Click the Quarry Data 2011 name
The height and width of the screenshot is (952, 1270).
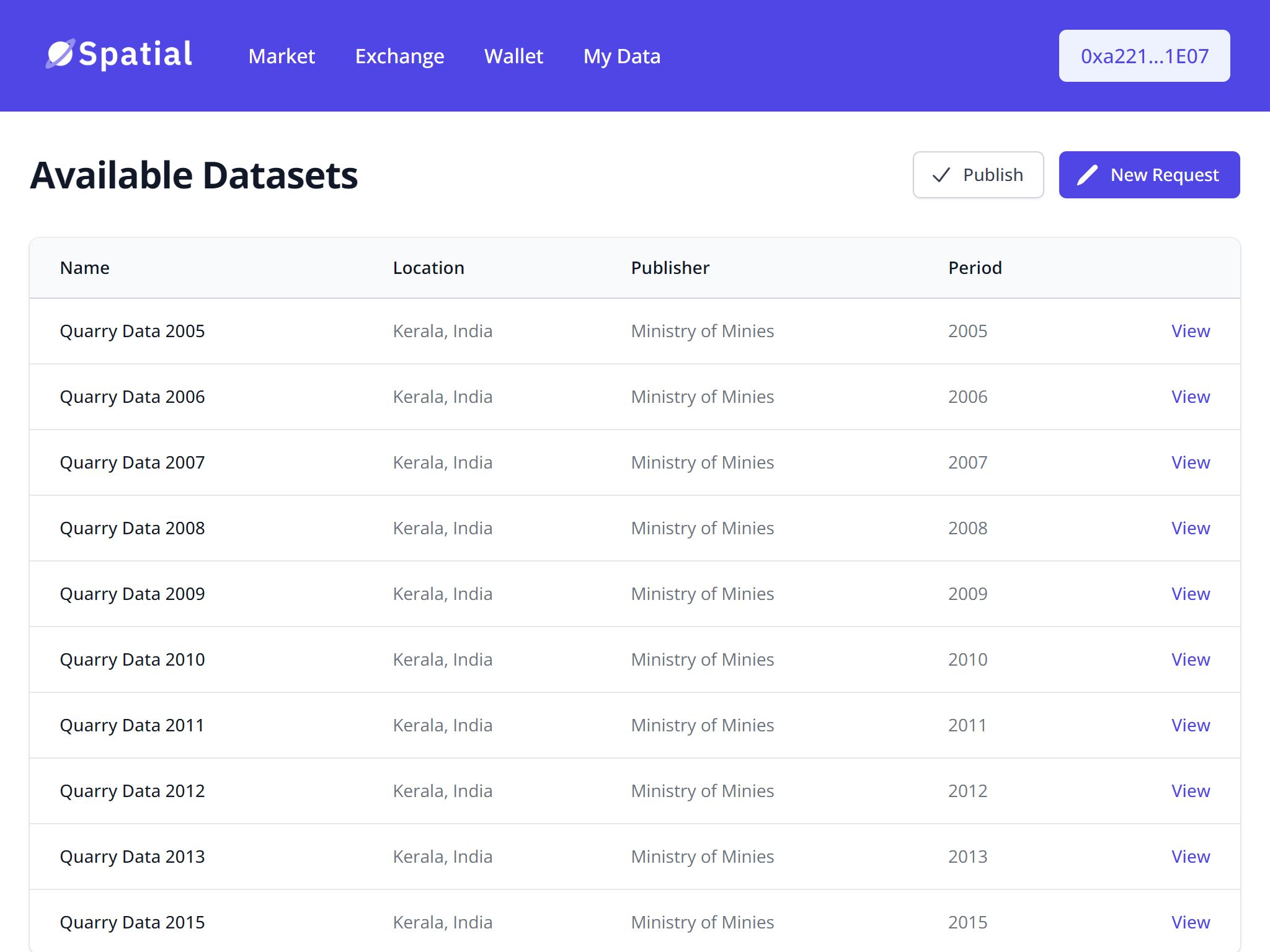pyautogui.click(x=132, y=725)
